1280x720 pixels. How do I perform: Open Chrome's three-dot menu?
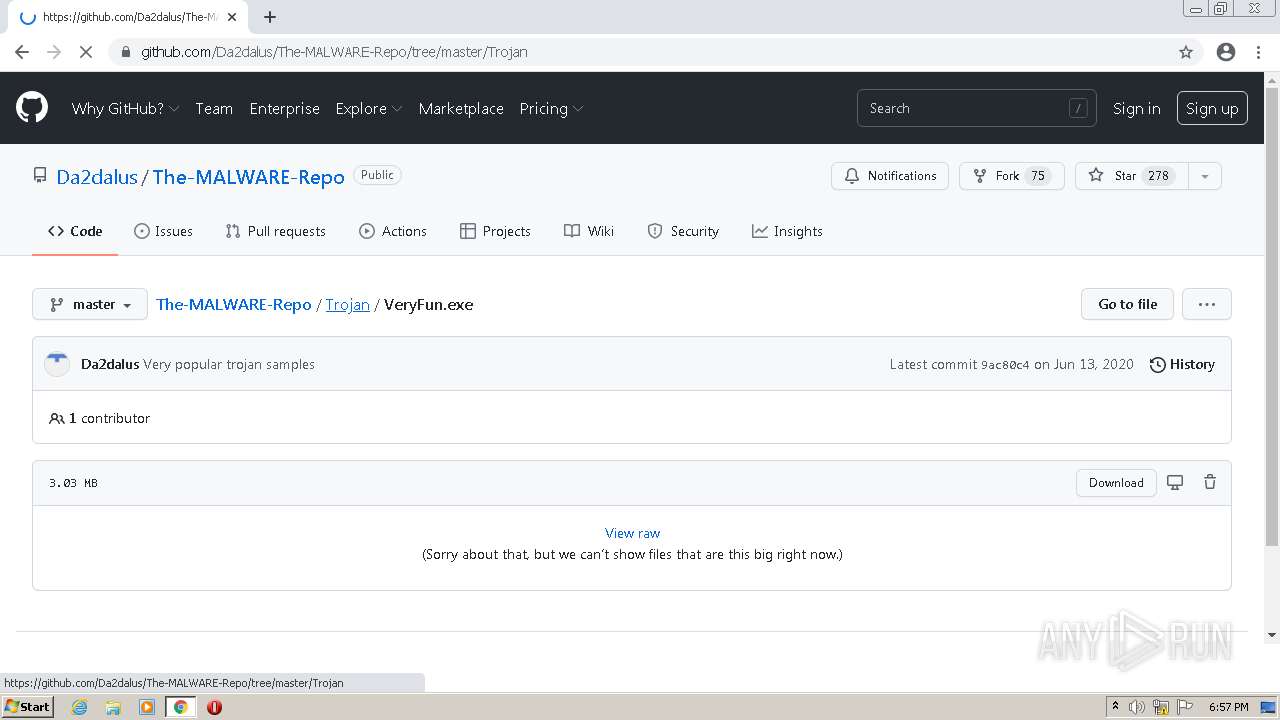[x=1258, y=52]
